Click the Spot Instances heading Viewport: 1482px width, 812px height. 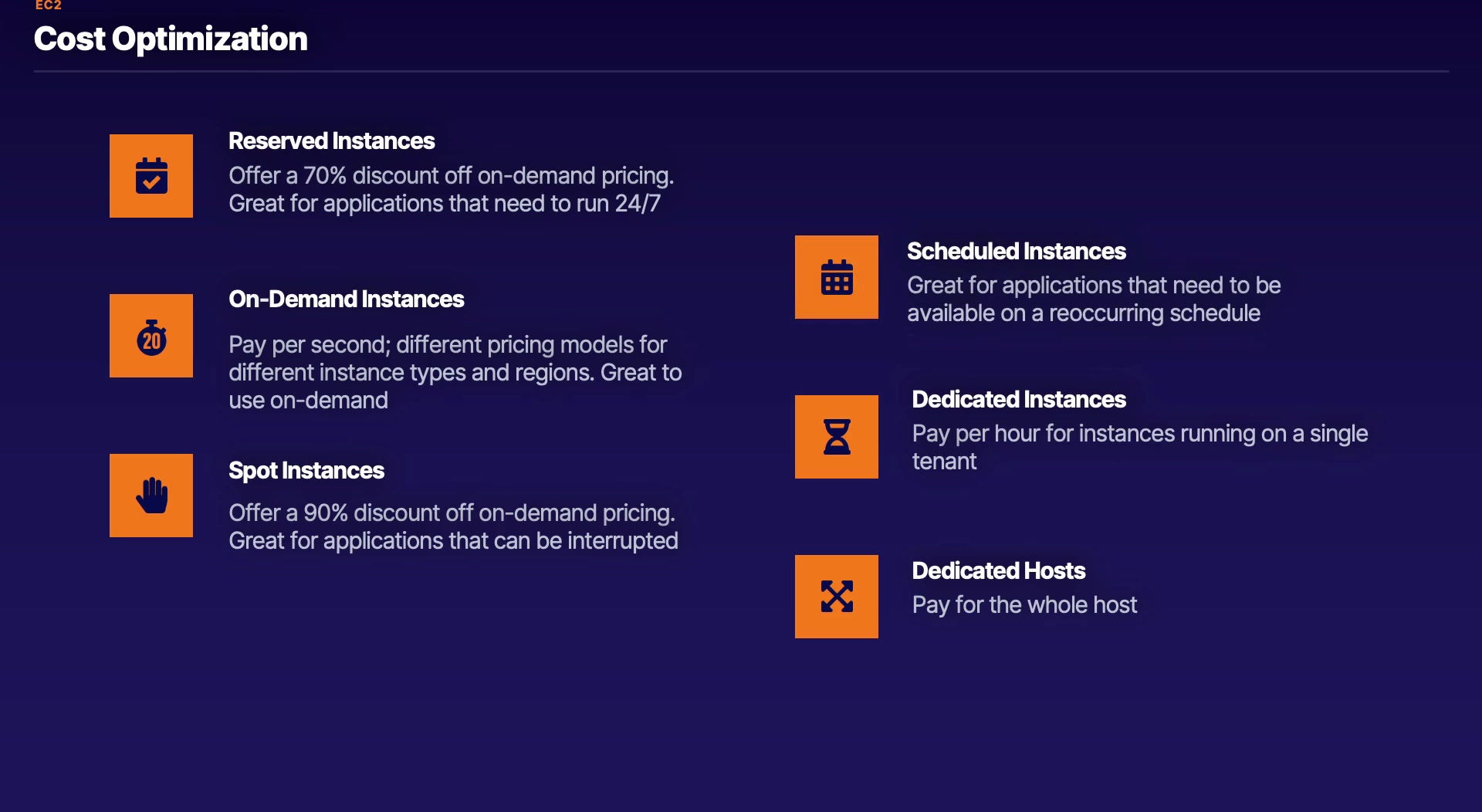306,471
